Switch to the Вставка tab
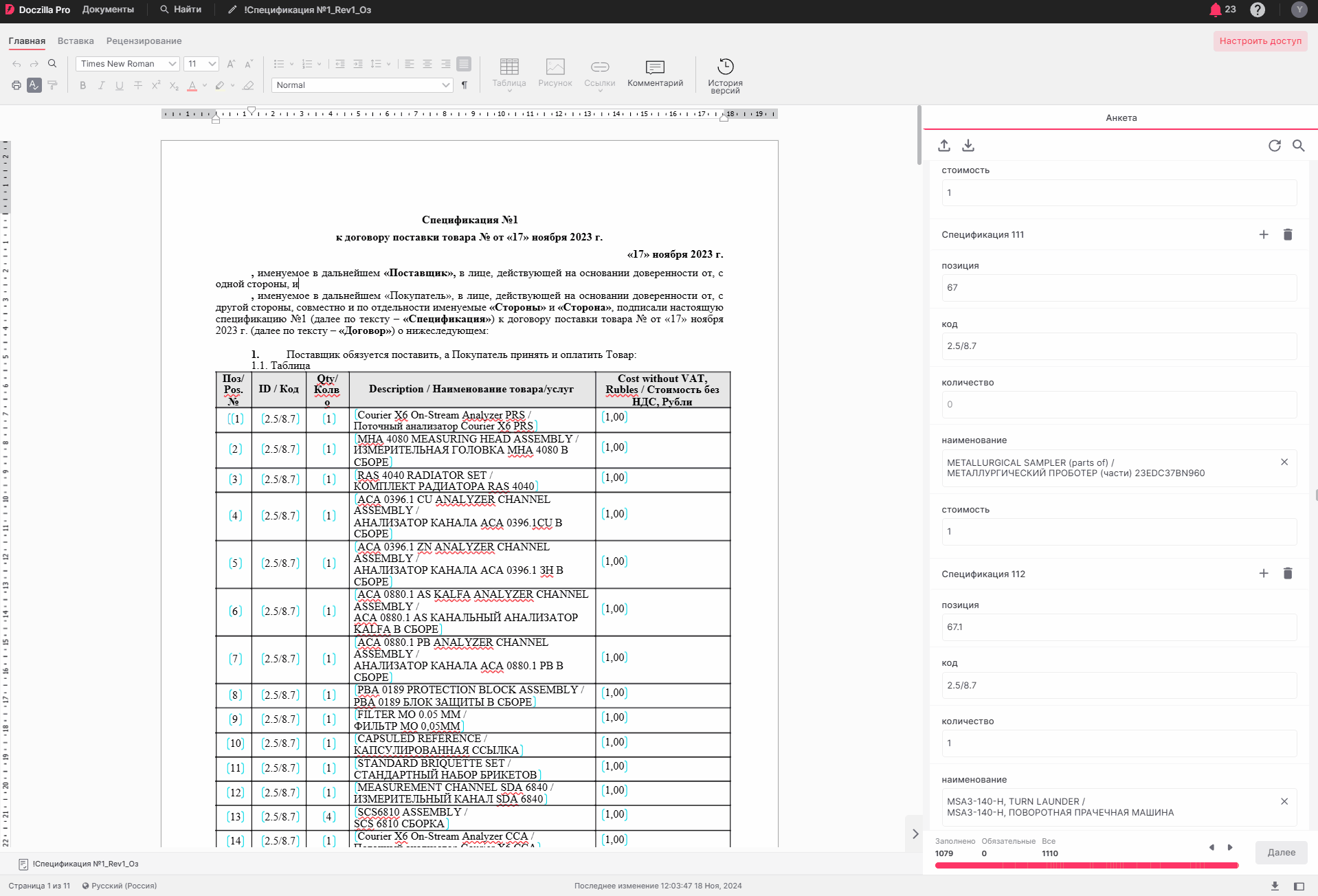Viewport: 1318px width, 896px height. pos(76,41)
